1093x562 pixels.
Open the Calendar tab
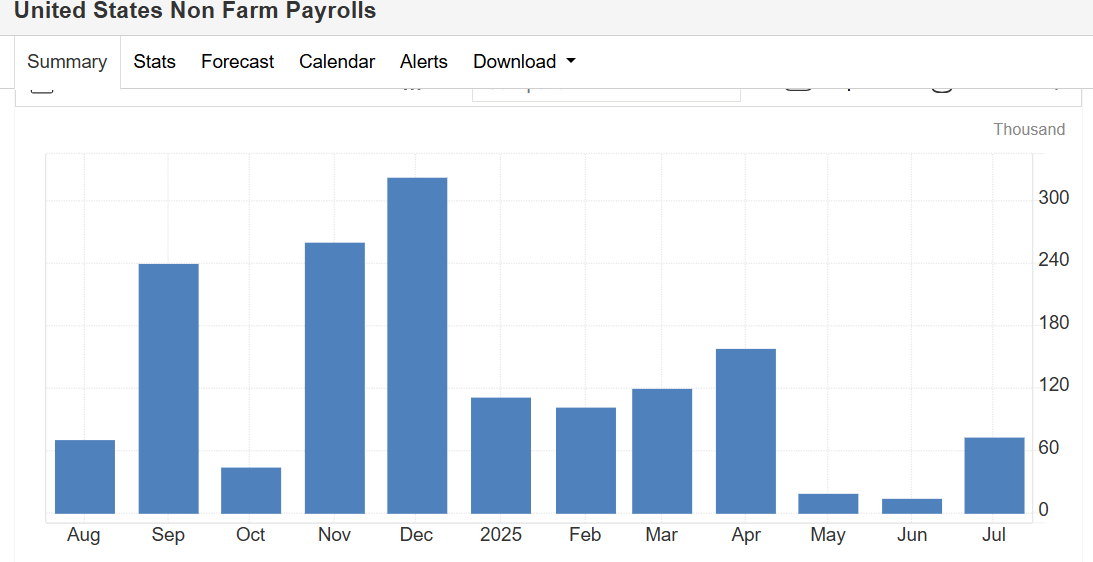tap(337, 62)
